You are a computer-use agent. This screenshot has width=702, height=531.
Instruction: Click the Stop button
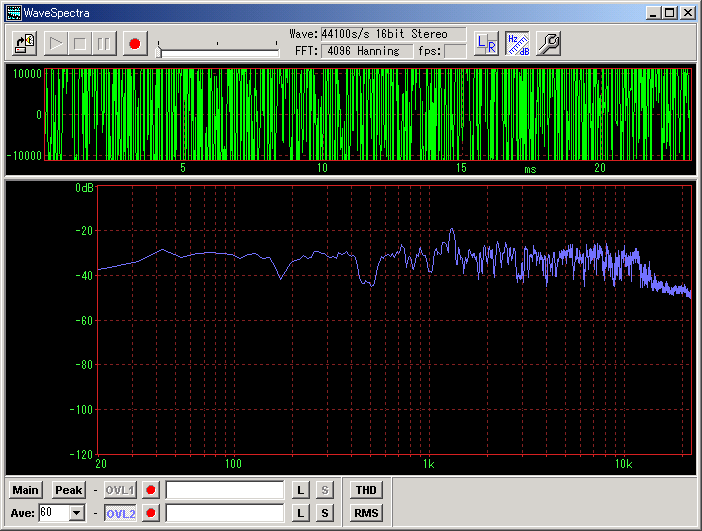tap(80, 43)
